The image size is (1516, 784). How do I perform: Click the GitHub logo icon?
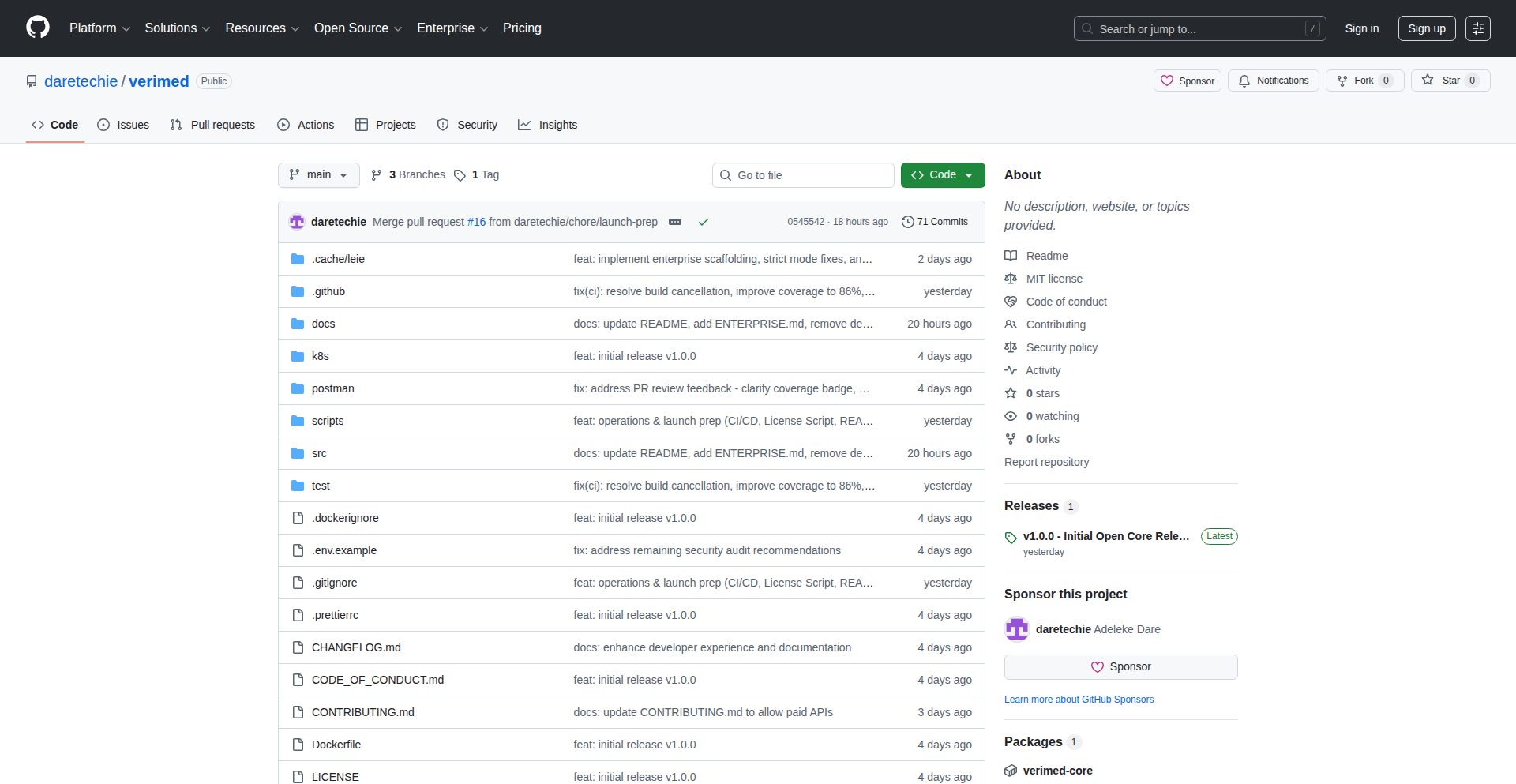click(x=37, y=27)
